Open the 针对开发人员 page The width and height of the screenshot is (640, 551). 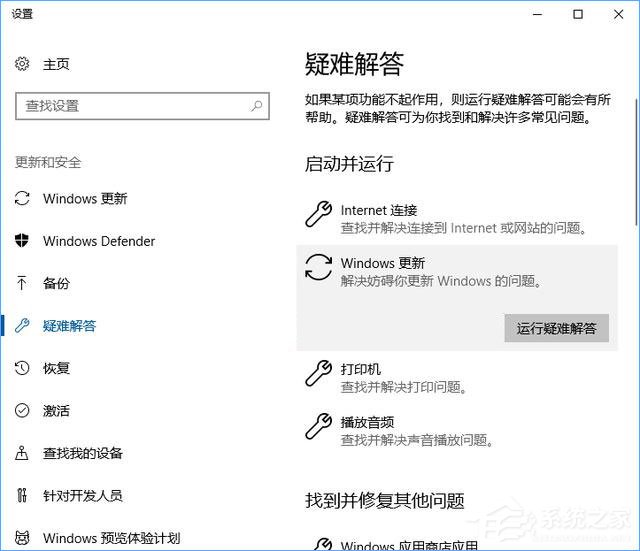[x=83, y=495]
